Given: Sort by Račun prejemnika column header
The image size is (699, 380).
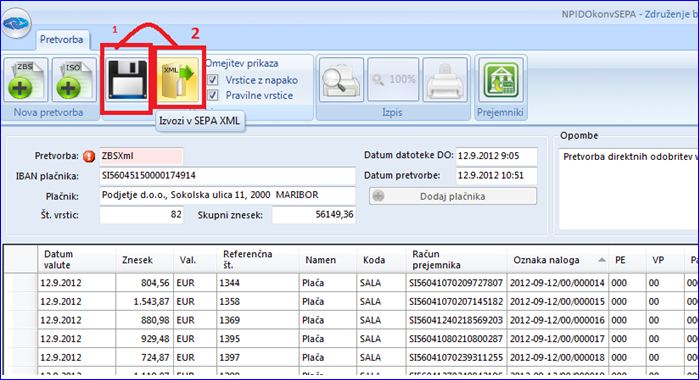Looking at the screenshot, I should [x=456, y=260].
